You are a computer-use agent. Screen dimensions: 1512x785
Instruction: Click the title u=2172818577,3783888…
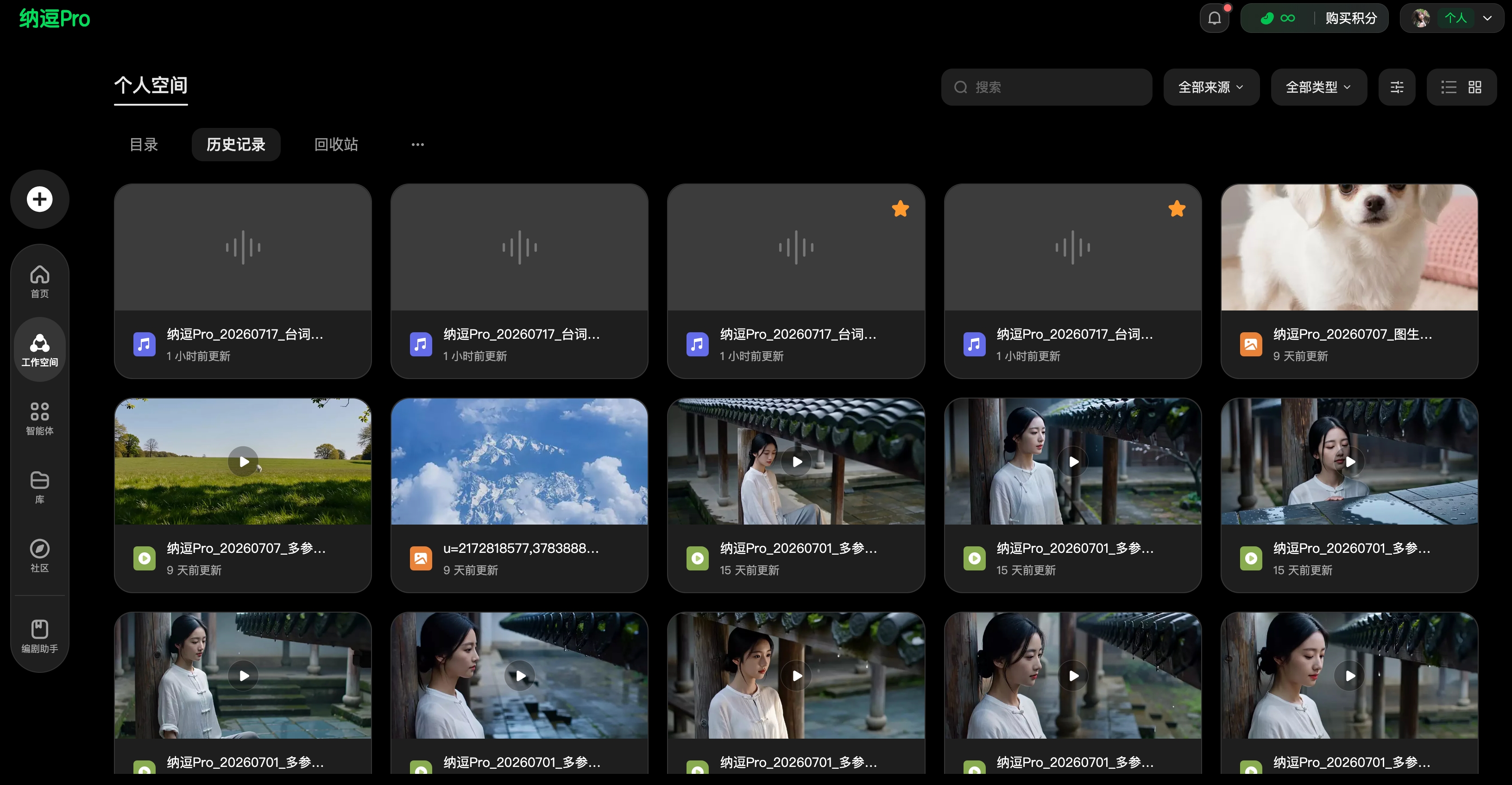click(521, 548)
